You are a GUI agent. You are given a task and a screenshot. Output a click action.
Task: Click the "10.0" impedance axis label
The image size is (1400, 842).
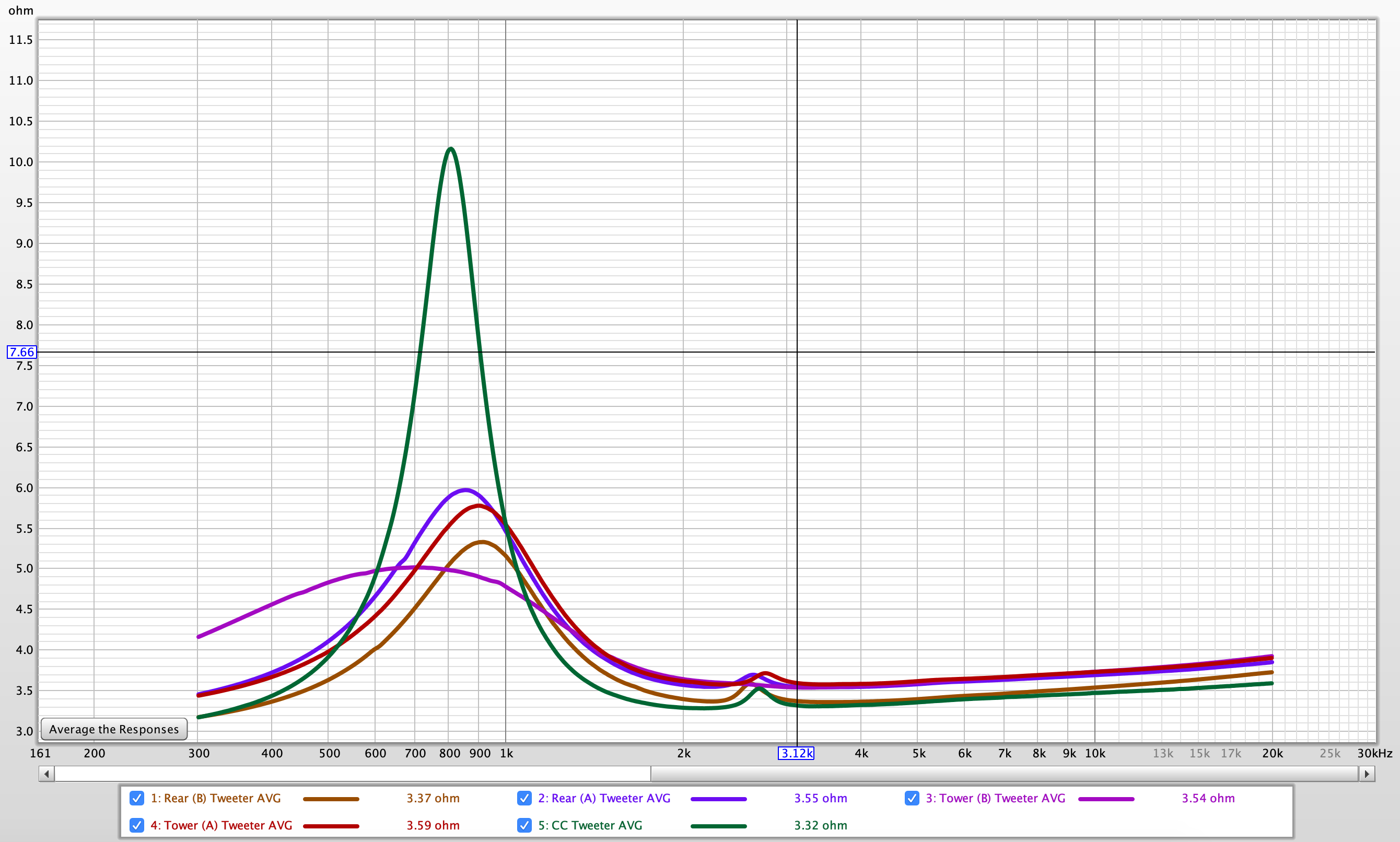[x=21, y=162]
